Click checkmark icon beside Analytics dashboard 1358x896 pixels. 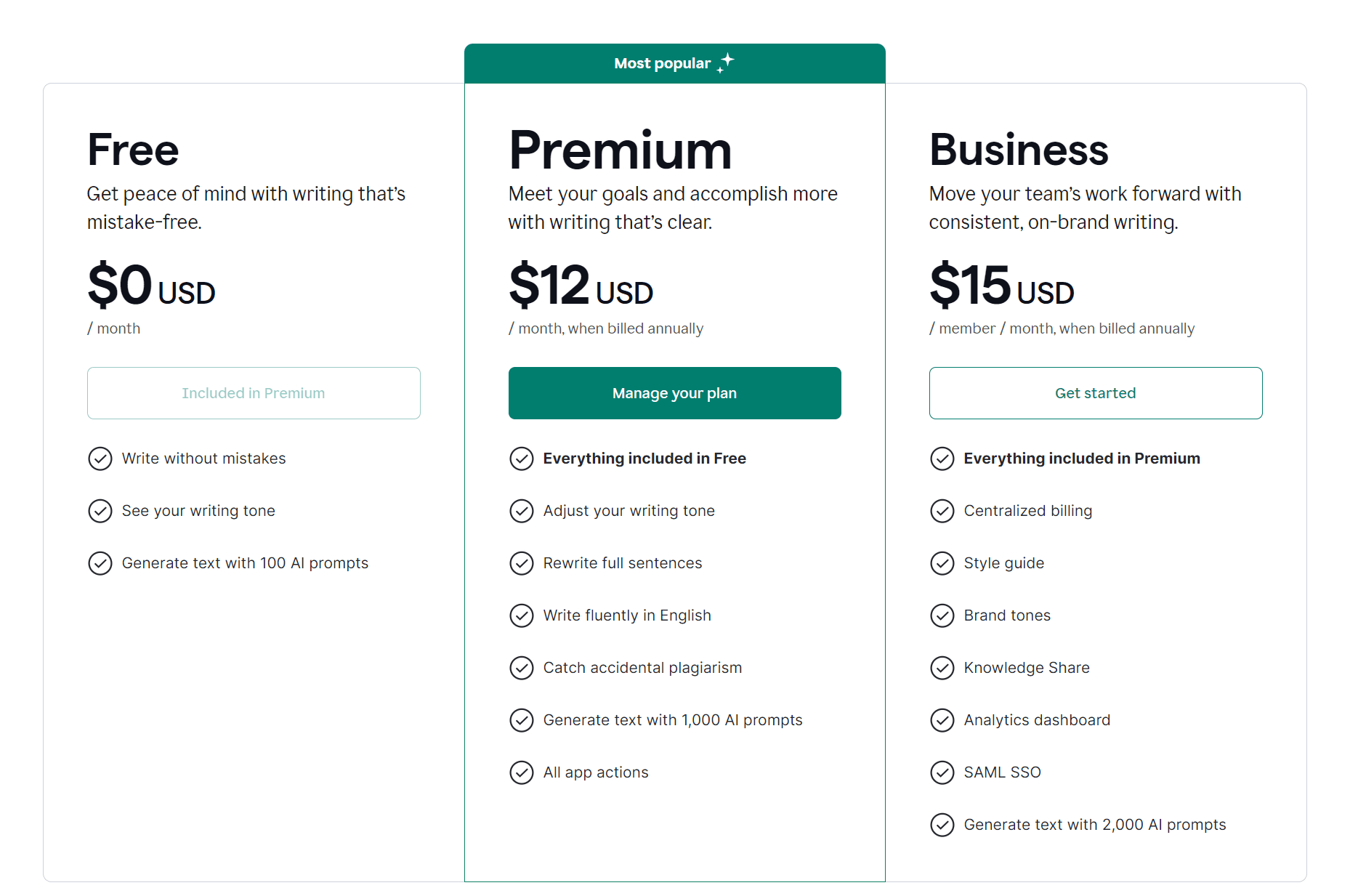(x=942, y=720)
